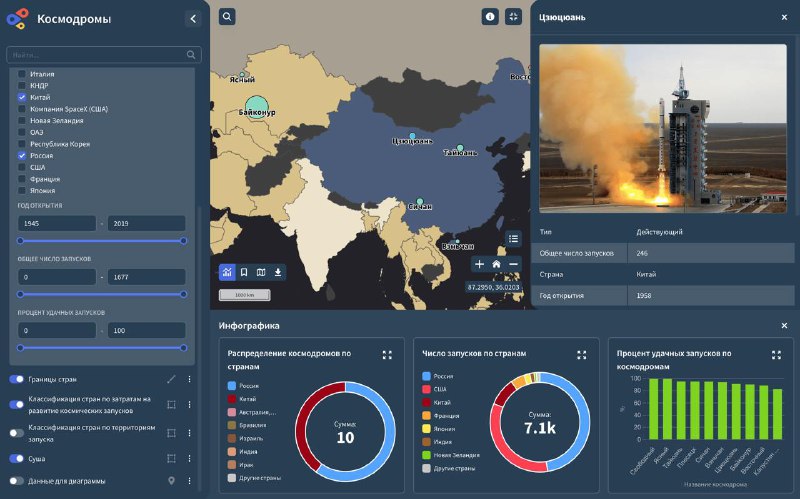Toggle off the Границы стран layer
Viewport: 800px width, 499px height.
point(16,379)
